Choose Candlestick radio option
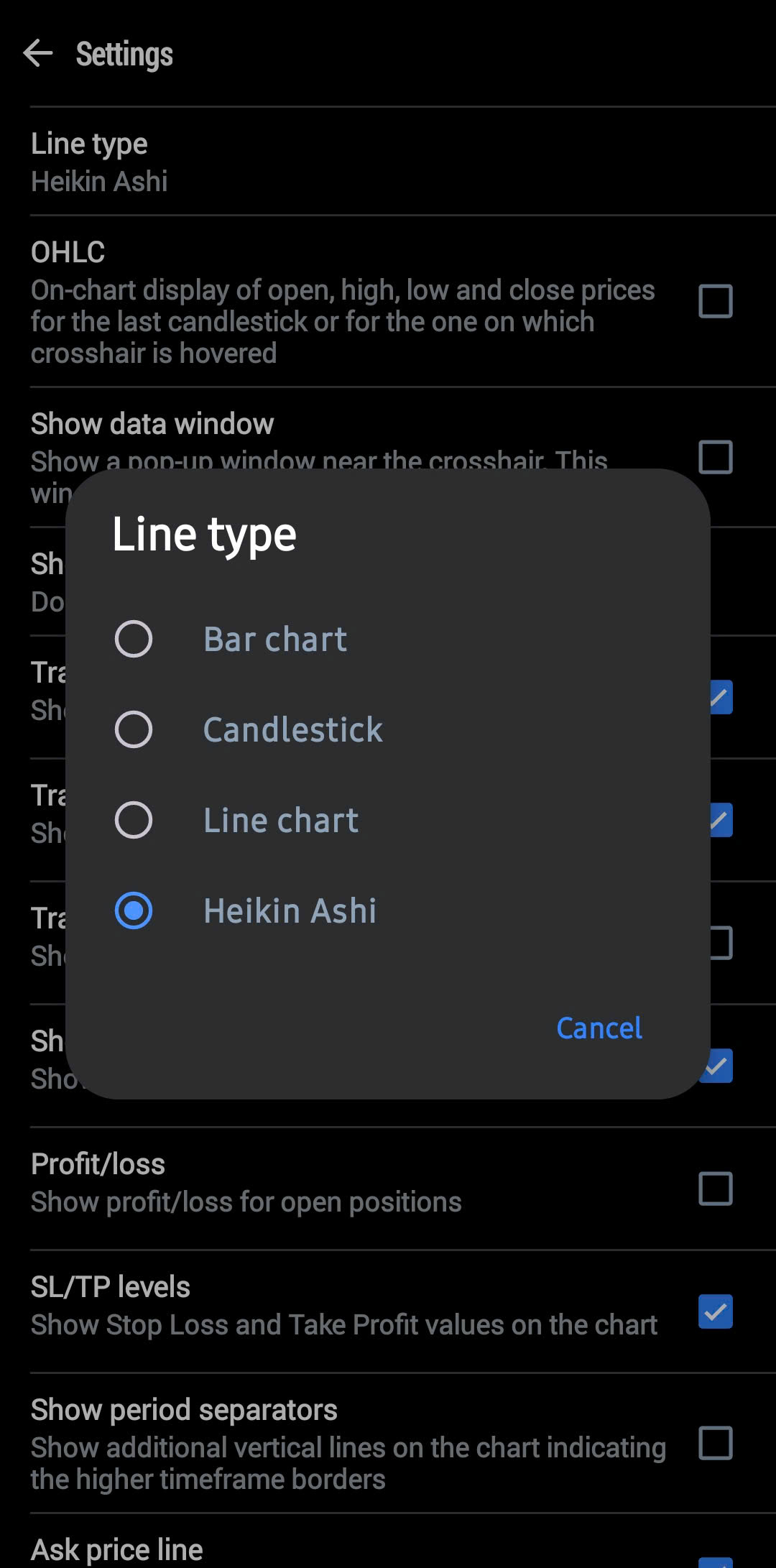 pyautogui.click(x=134, y=729)
